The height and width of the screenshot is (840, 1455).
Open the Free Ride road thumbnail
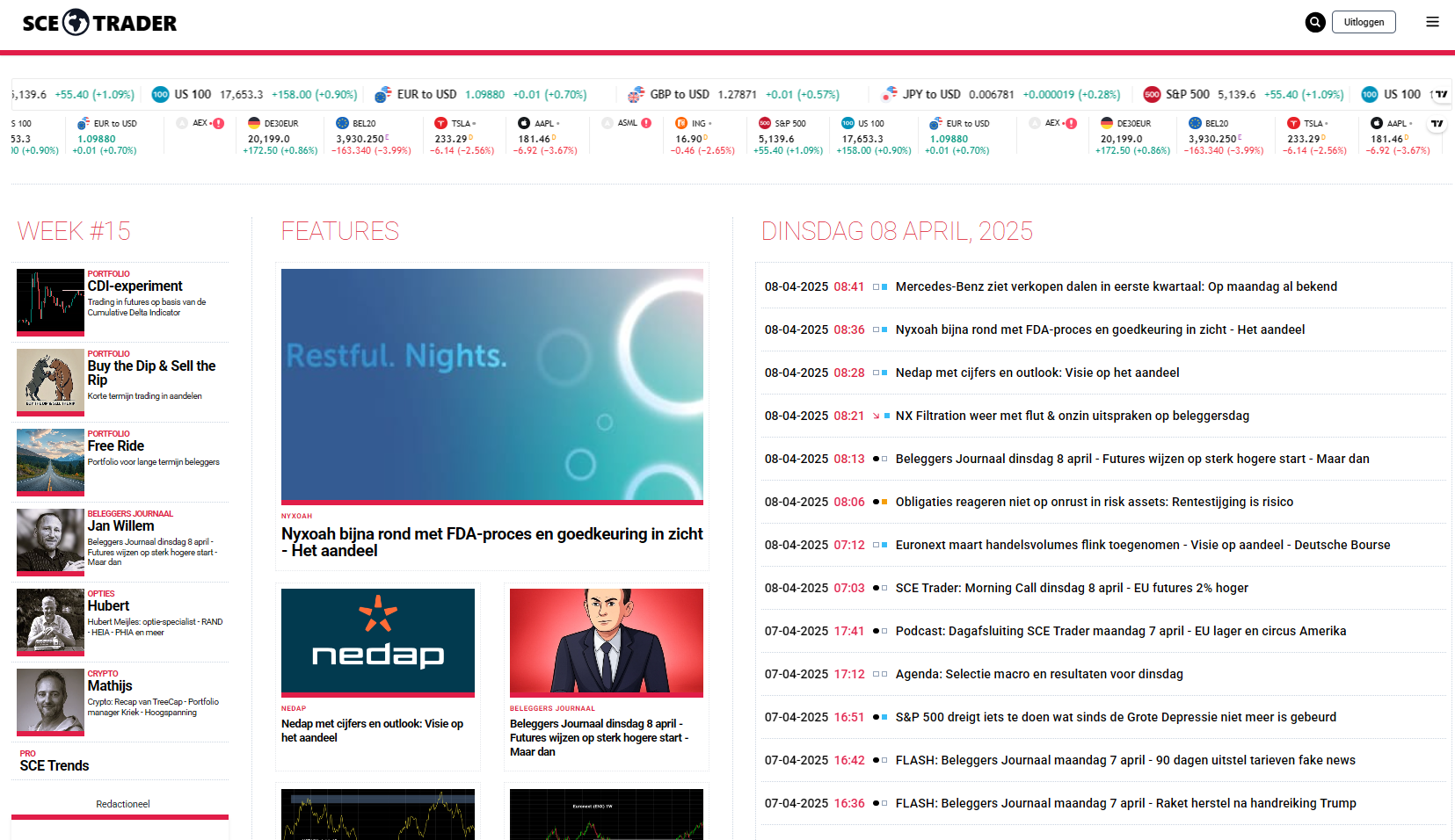50,462
